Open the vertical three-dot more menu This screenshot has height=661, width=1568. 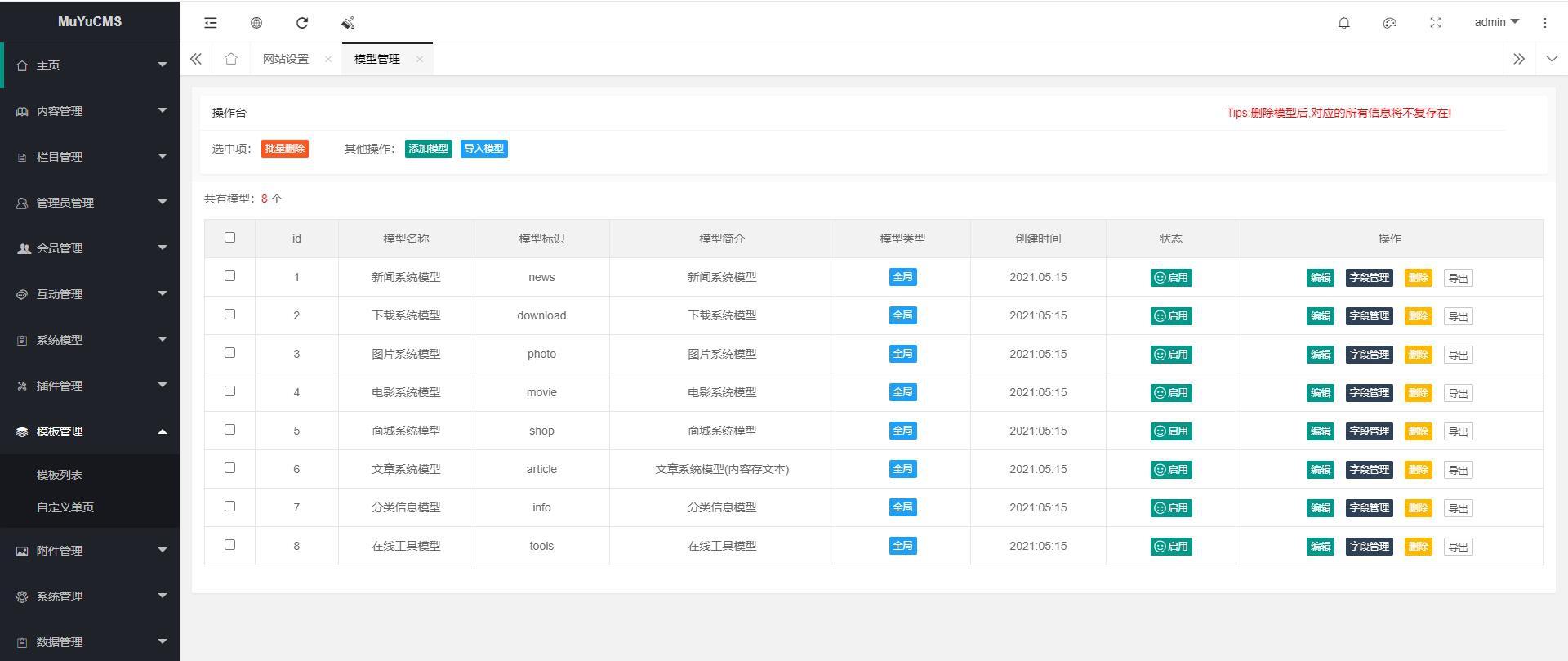click(1544, 23)
